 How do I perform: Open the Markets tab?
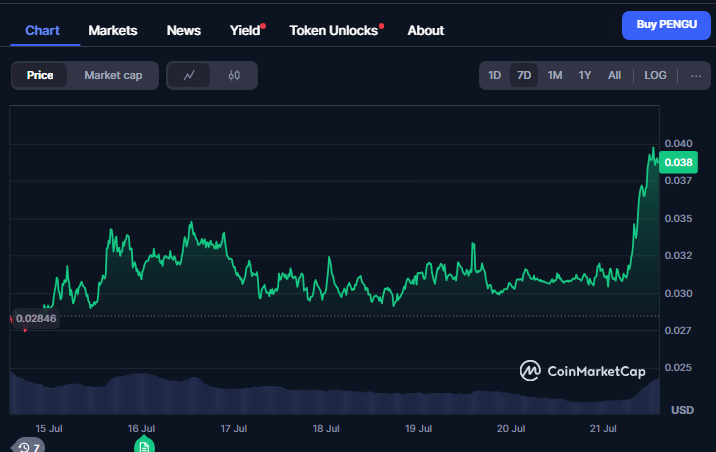tap(113, 31)
